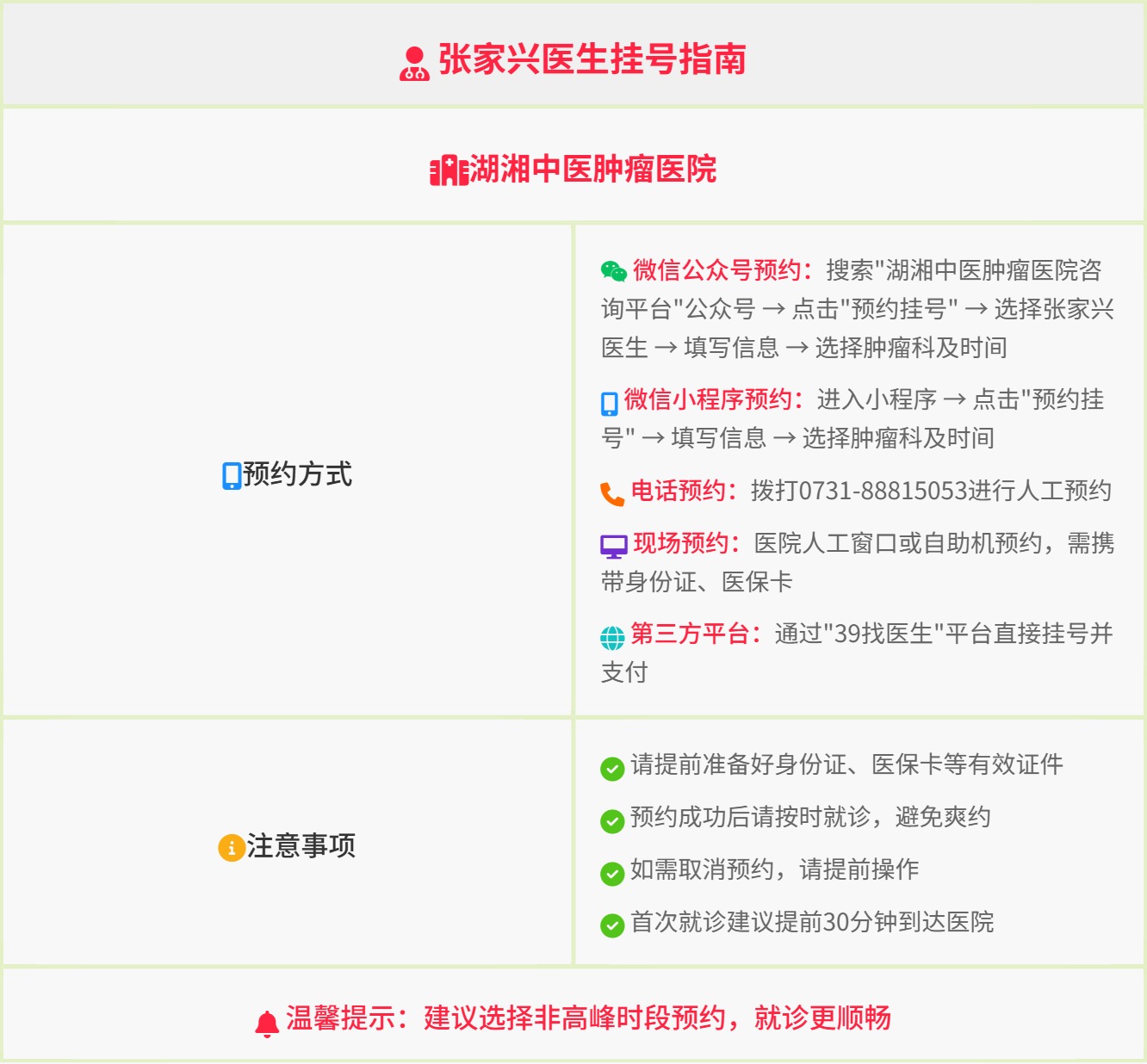Click the red label 第三方平台
The image size is (1147, 1064).
[x=696, y=634]
